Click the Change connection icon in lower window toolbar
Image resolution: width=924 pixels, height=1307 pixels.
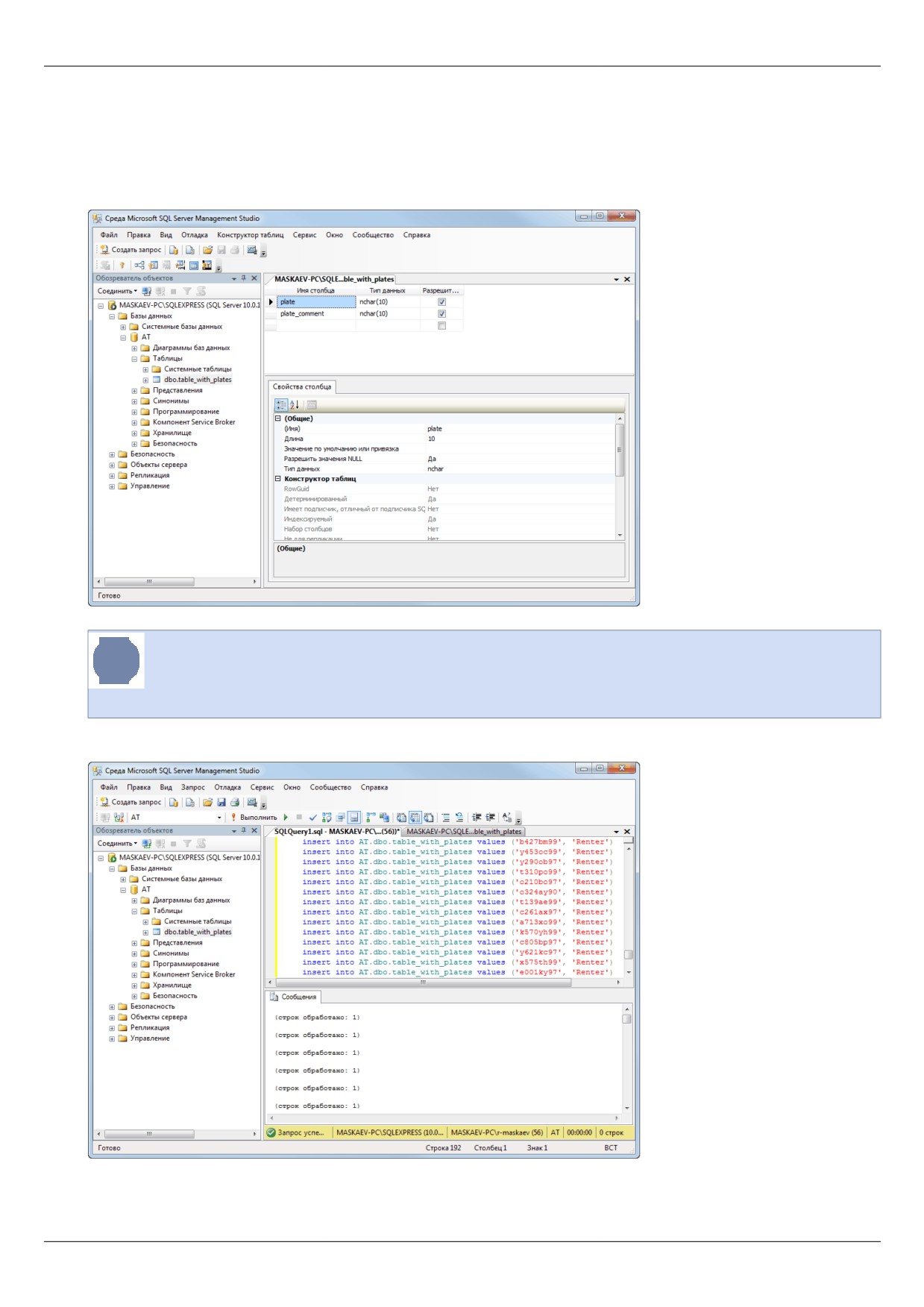coord(119,817)
